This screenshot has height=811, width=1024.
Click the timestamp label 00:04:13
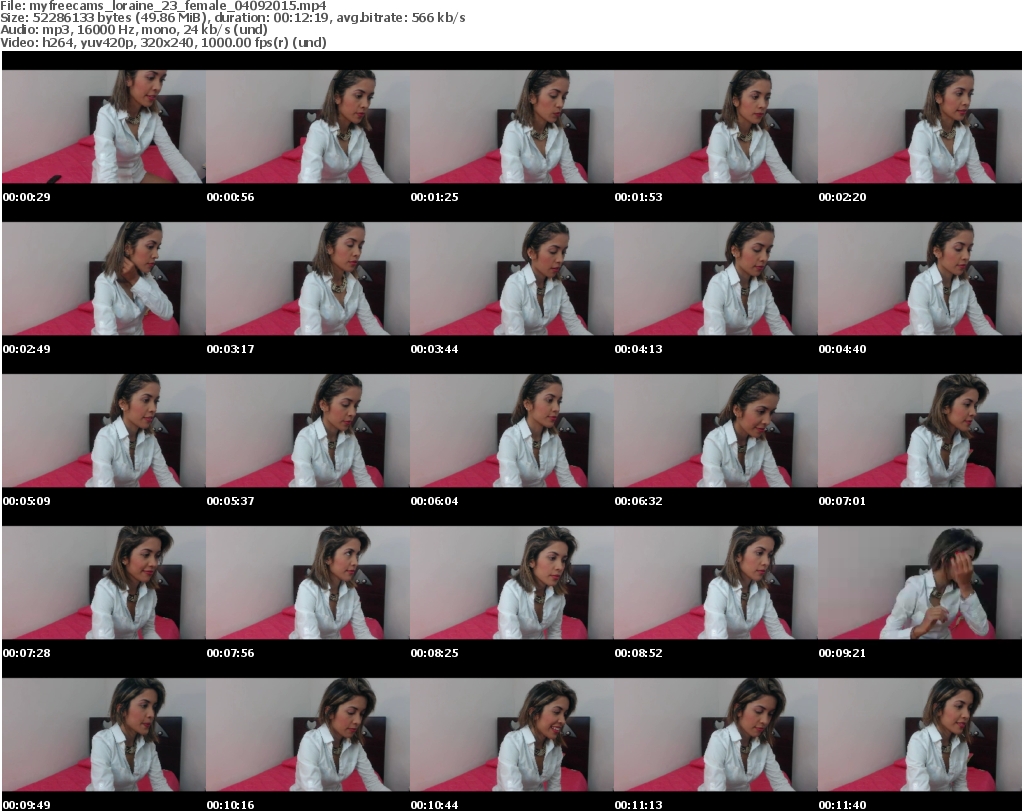[639, 349]
